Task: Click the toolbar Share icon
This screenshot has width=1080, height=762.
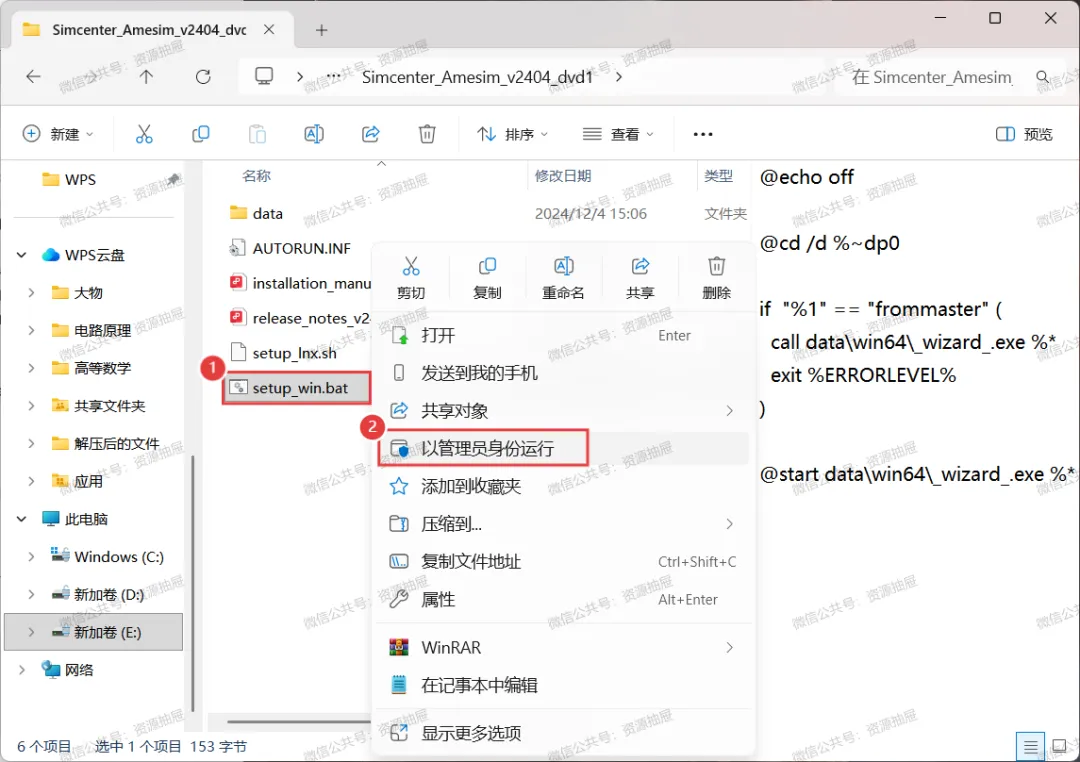Action: click(x=371, y=134)
